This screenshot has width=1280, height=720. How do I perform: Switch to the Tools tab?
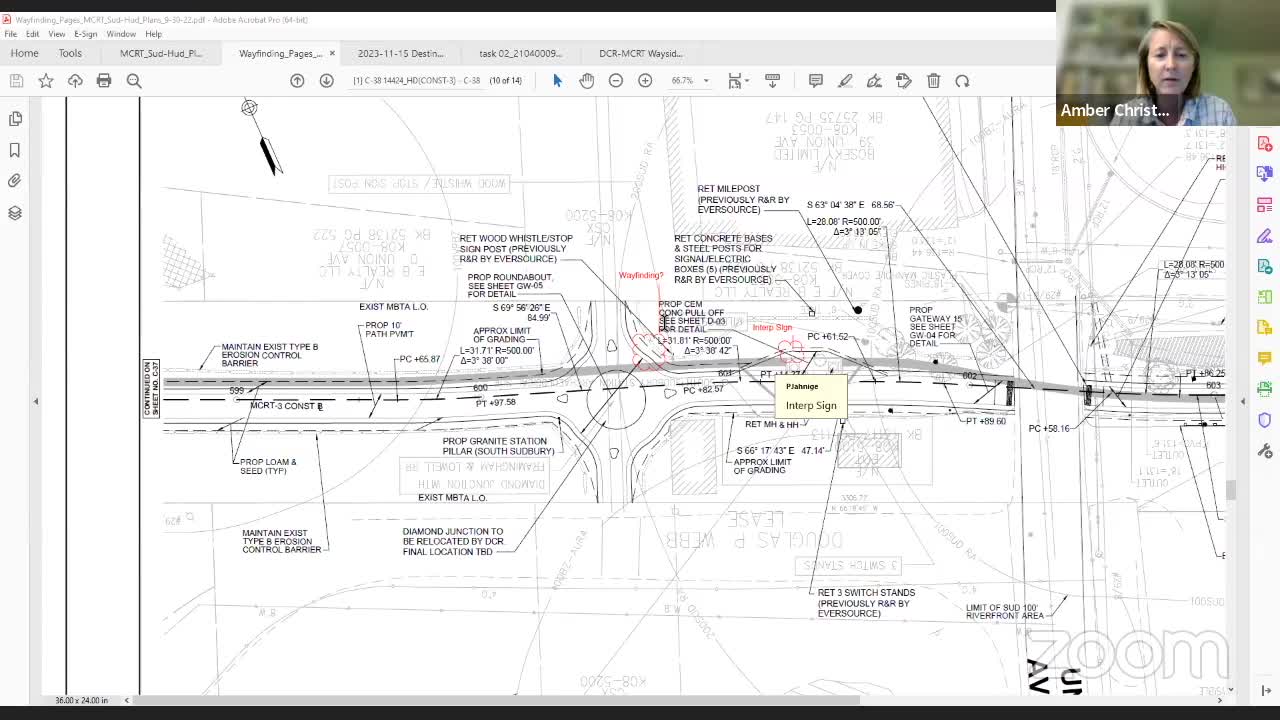coord(70,53)
